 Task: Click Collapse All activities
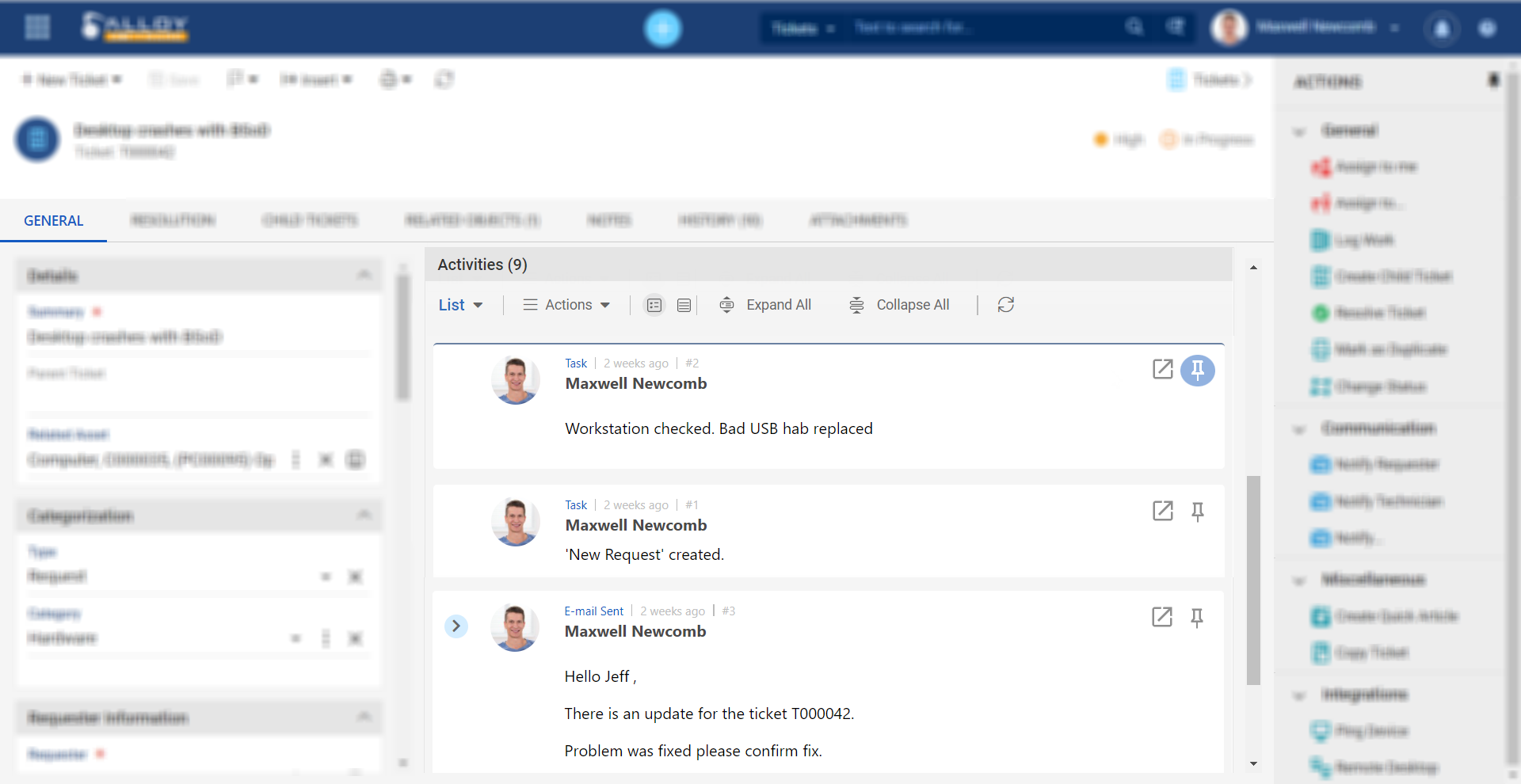pos(899,305)
